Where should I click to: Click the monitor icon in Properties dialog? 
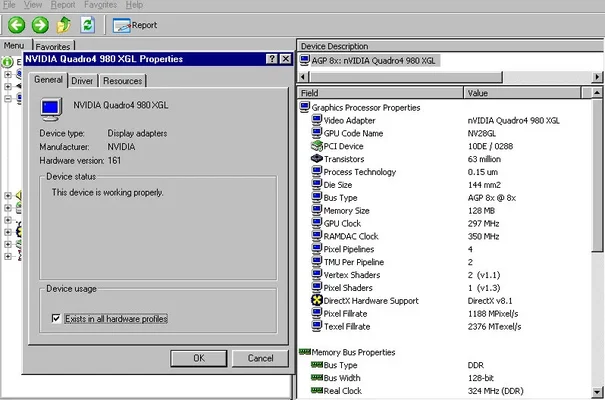pos(51,110)
